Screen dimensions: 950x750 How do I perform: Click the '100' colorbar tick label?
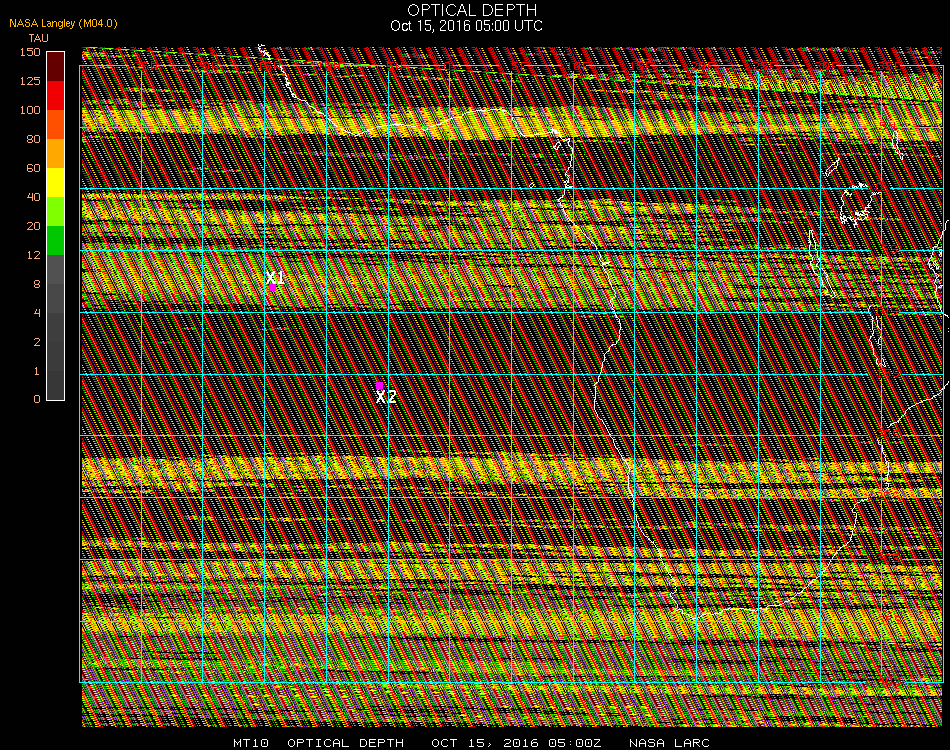point(30,110)
